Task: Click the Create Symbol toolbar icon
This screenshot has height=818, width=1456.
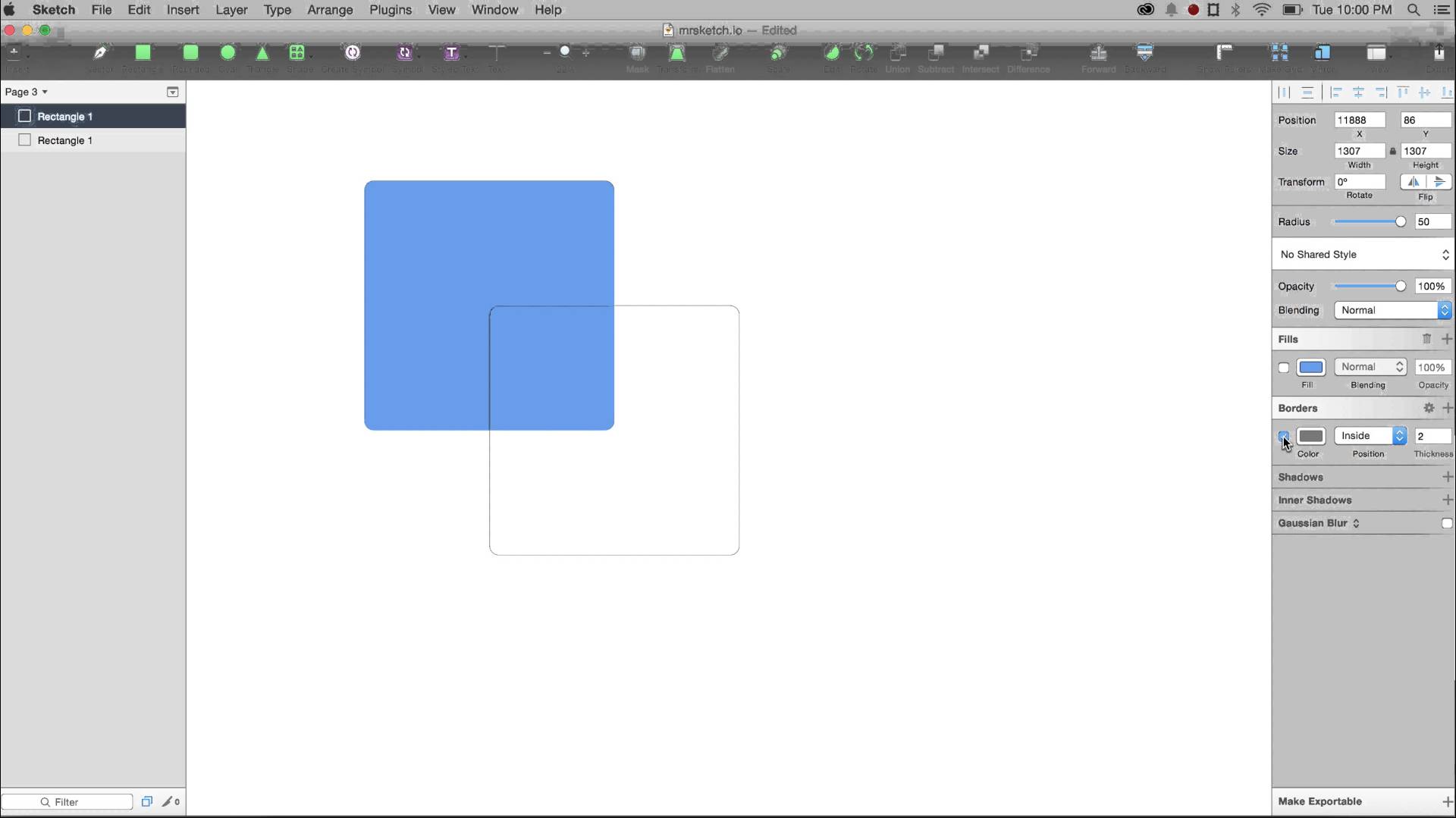Action: pos(353,53)
